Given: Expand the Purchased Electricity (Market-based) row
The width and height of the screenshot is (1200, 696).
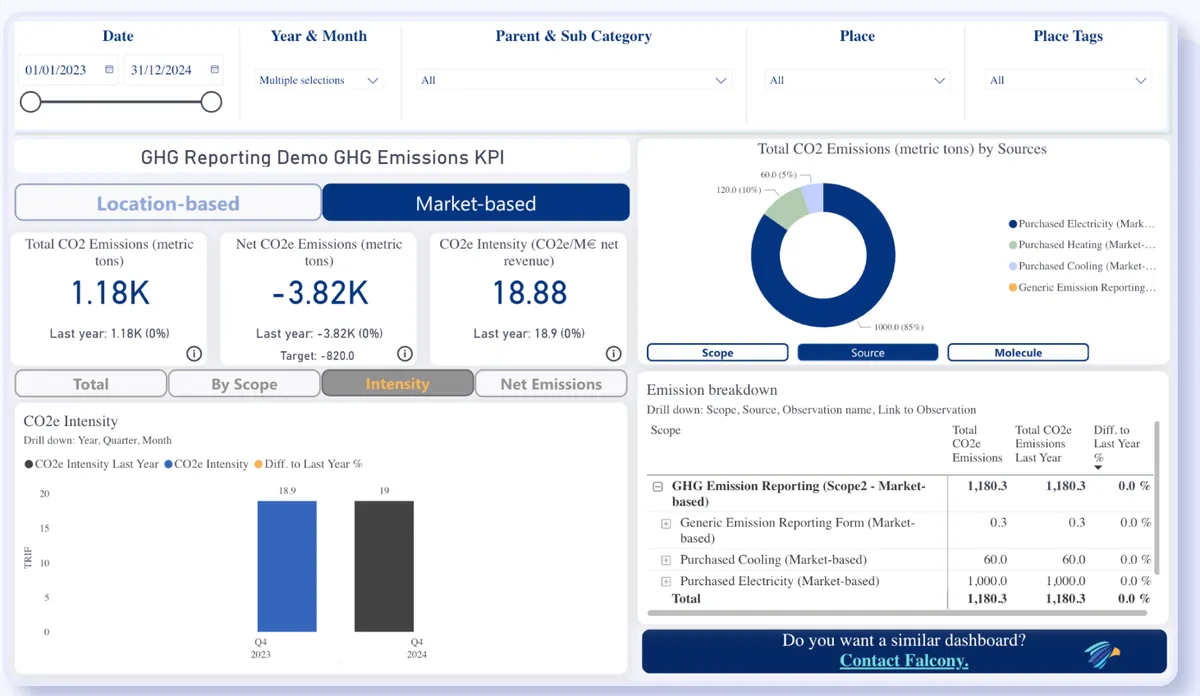Looking at the screenshot, I should click(665, 581).
